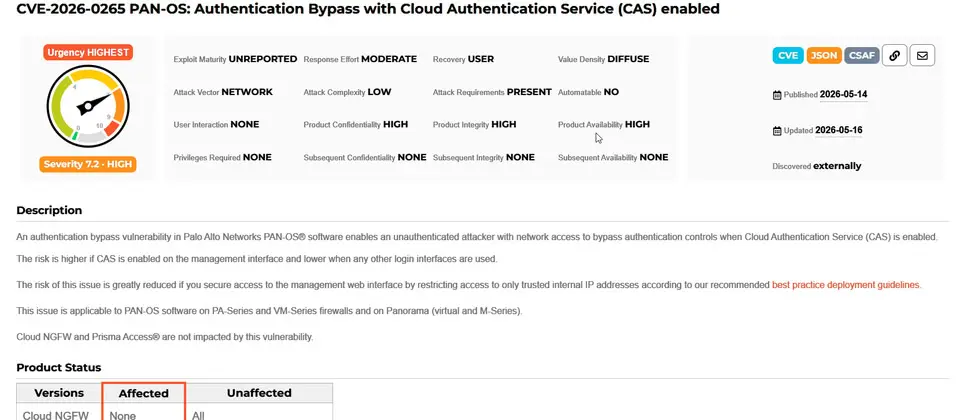Select the Automatable NO value
This screenshot has width=960, height=420.
click(x=611, y=92)
